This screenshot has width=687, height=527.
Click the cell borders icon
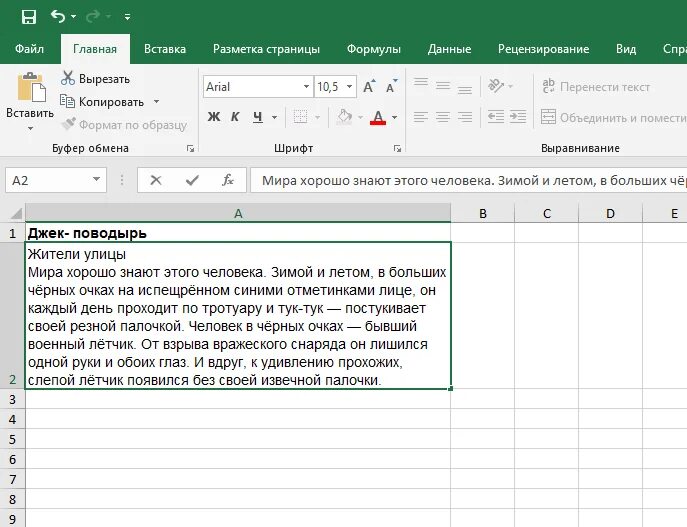click(x=301, y=117)
